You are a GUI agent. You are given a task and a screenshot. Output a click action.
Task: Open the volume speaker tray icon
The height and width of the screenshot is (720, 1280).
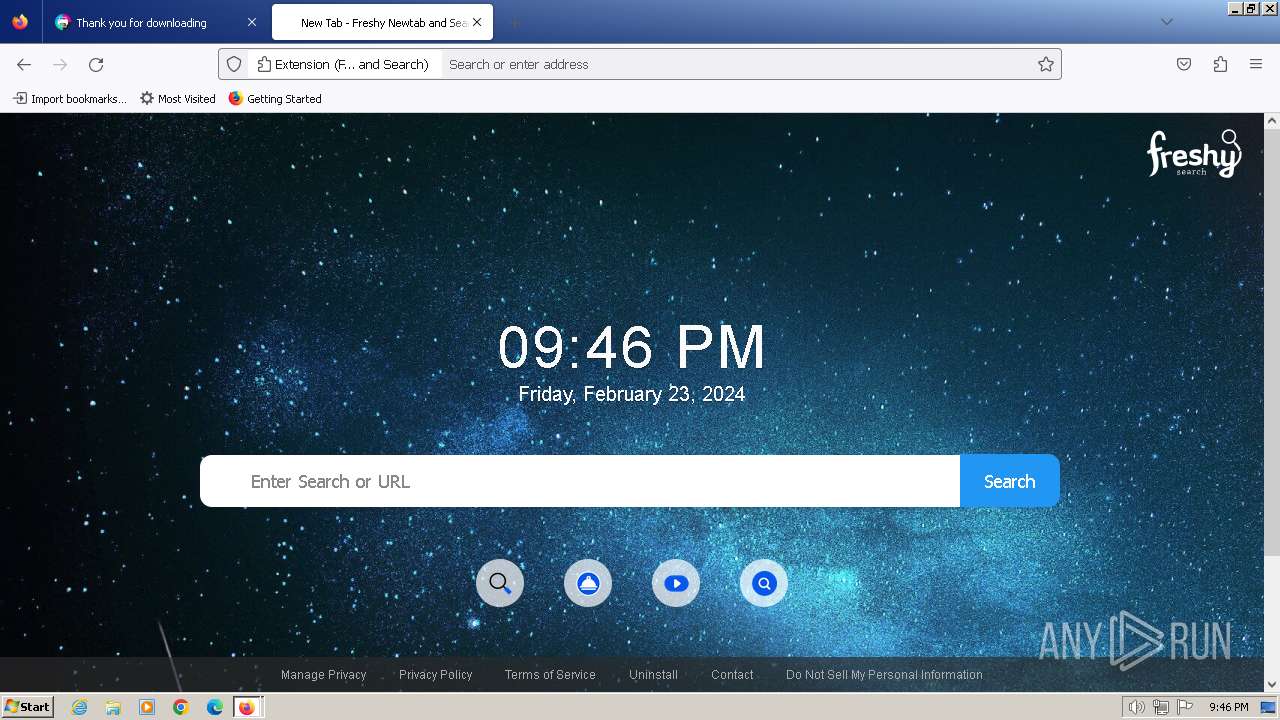click(x=1137, y=707)
